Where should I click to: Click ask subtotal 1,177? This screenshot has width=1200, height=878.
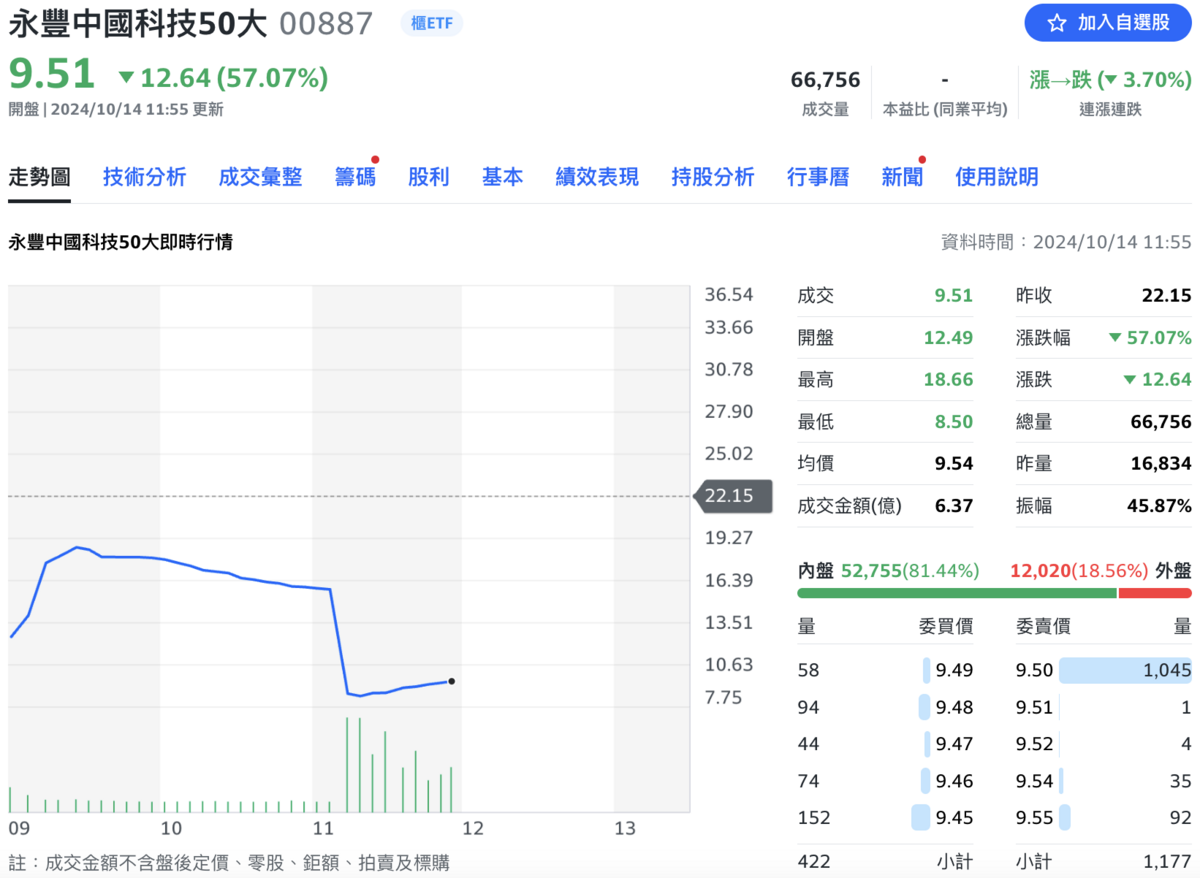click(1167, 861)
